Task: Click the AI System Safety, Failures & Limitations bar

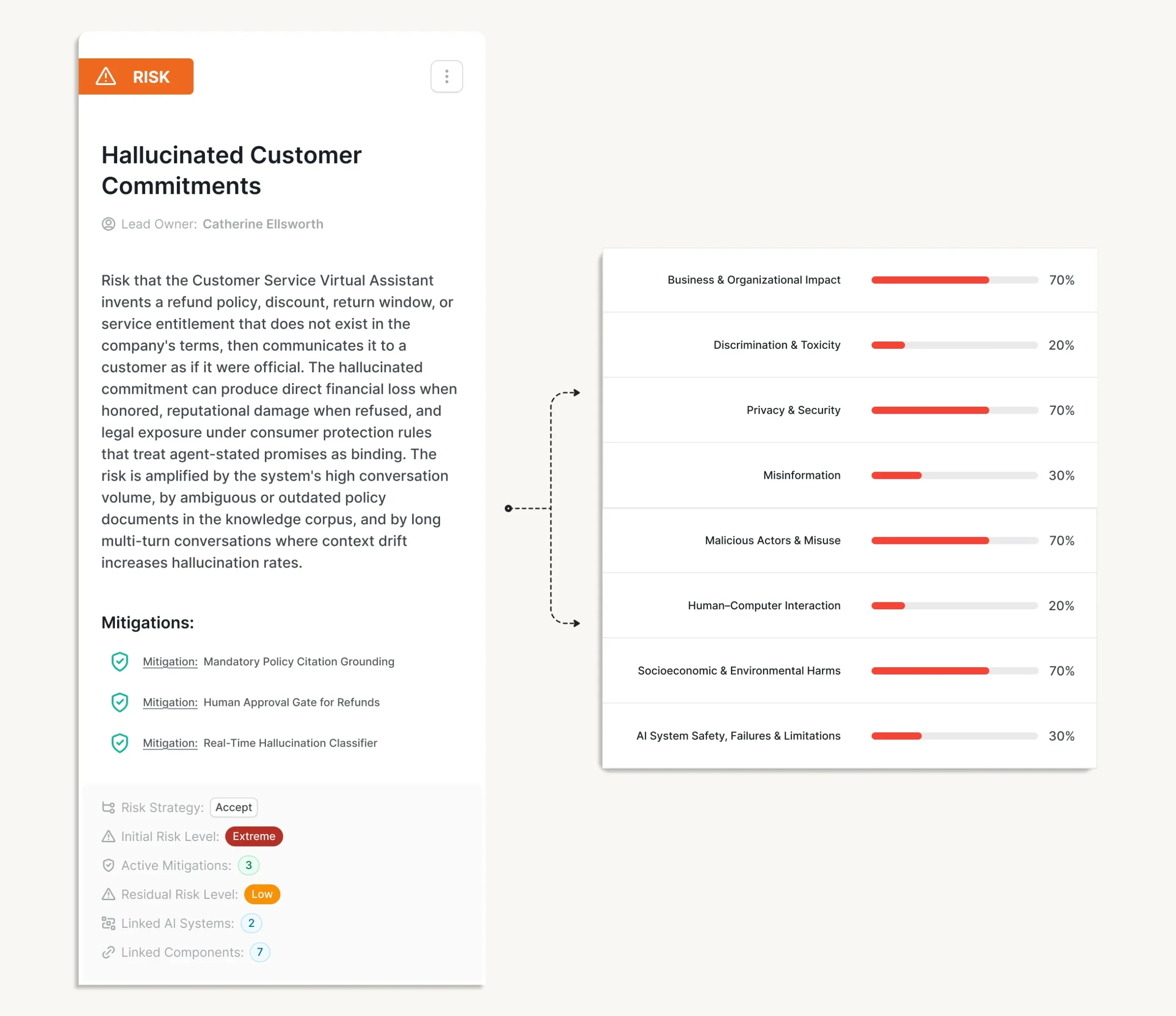Action: tap(955, 736)
